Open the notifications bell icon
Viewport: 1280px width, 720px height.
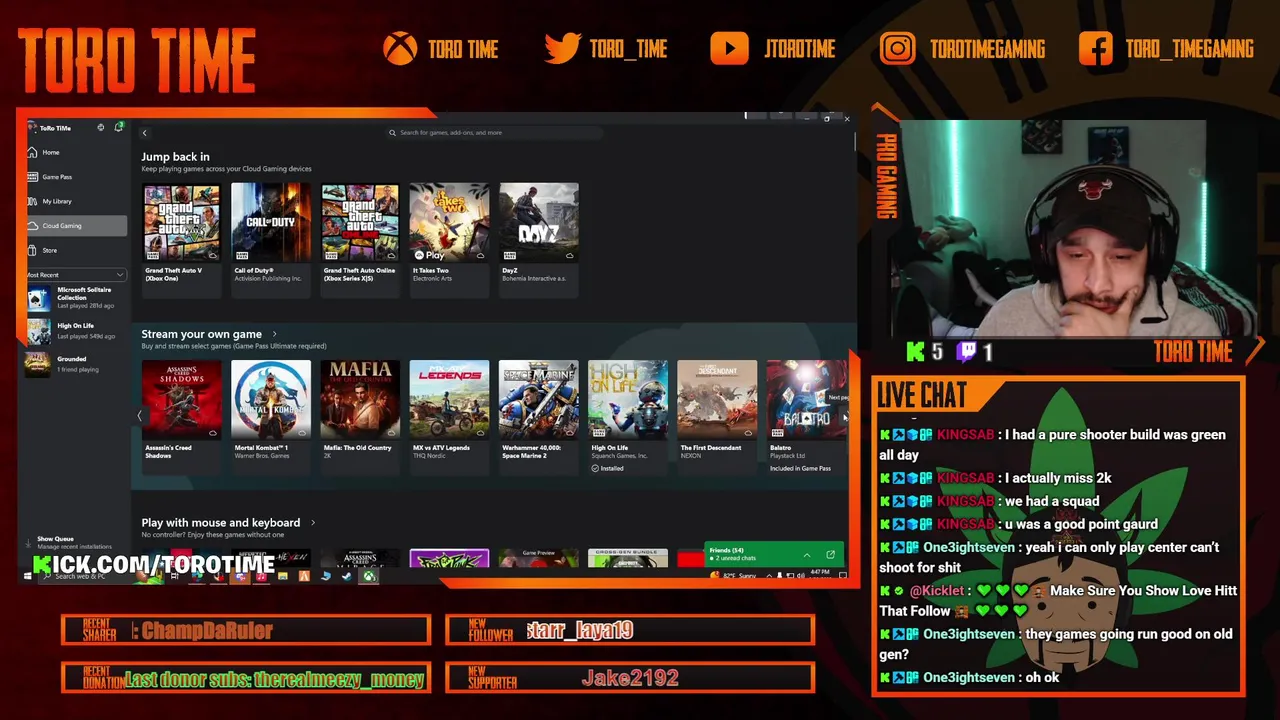coord(119,127)
